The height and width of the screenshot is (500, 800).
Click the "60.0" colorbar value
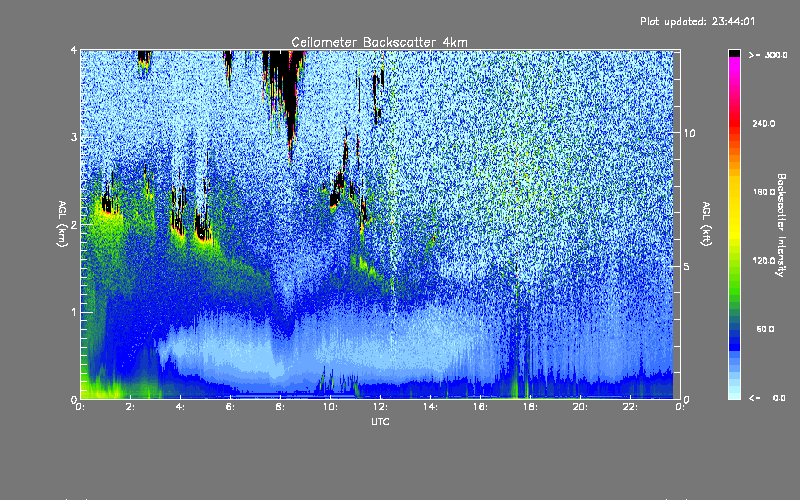pos(765,329)
